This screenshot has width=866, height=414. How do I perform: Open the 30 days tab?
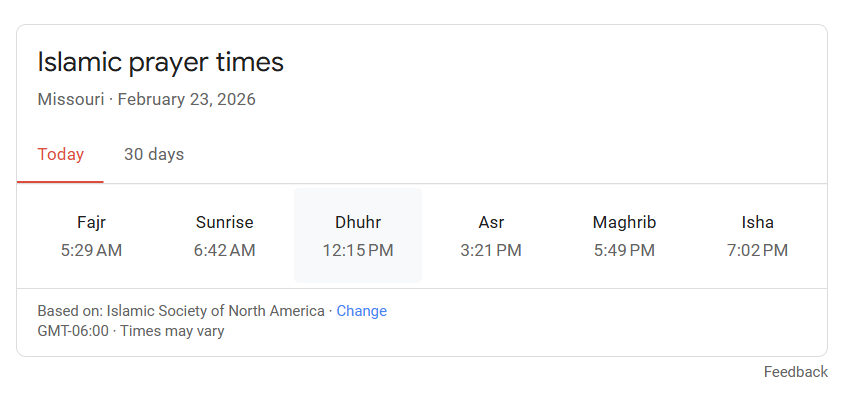[154, 155]
